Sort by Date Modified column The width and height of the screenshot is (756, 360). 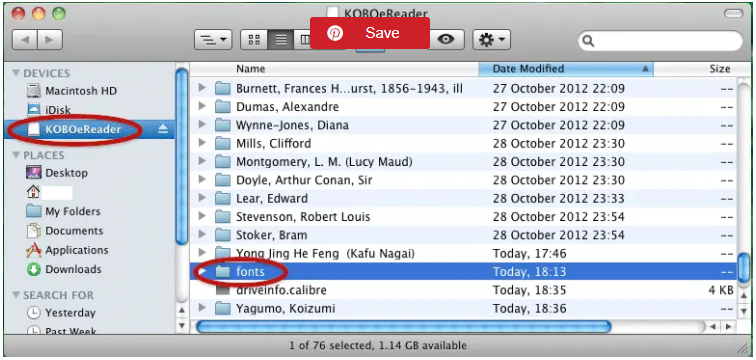pyautogui.click(x=566, y=69)
